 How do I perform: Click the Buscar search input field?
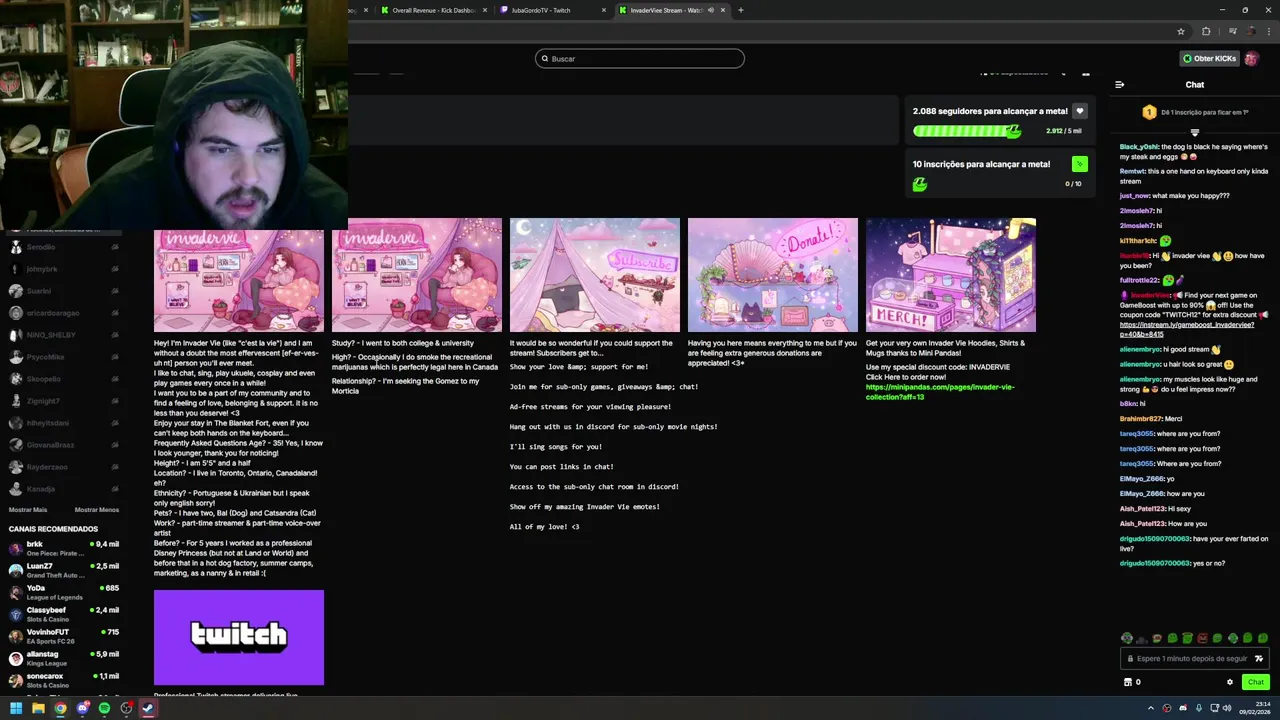tap(640, 59)
